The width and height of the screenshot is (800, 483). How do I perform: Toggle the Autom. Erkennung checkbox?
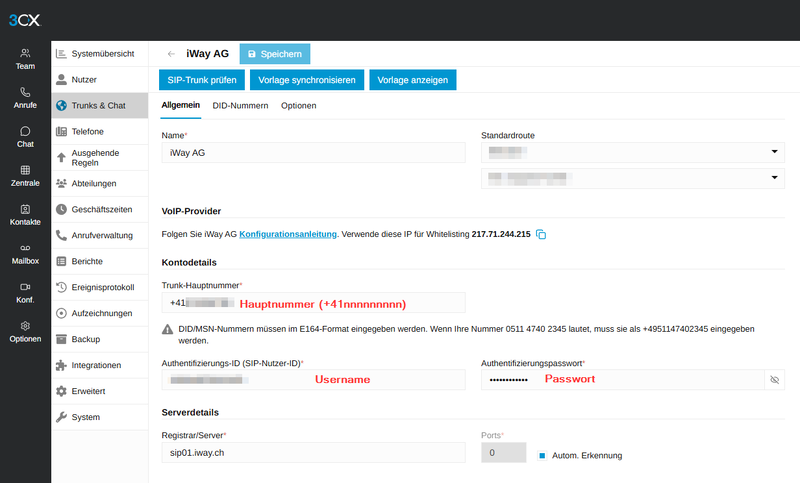542,455
